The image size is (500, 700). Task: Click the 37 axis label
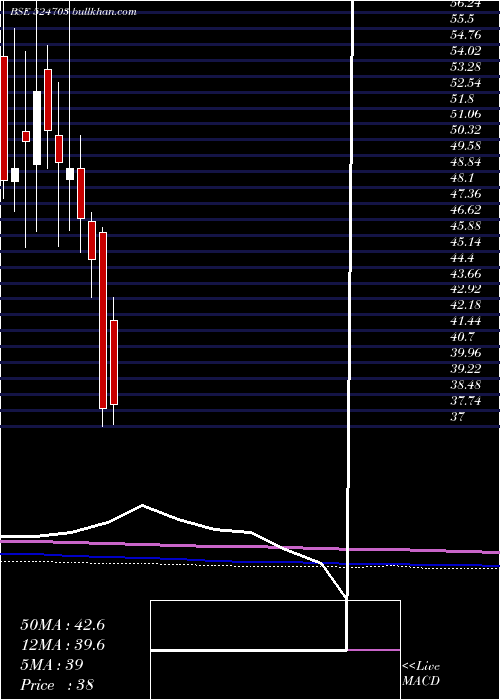458,417
